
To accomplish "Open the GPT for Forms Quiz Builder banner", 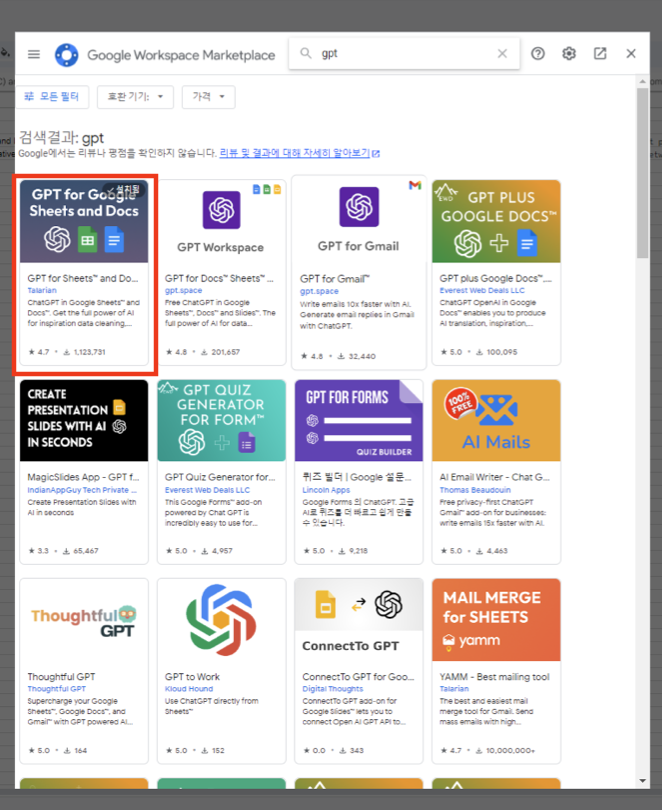I will [359, 420].
